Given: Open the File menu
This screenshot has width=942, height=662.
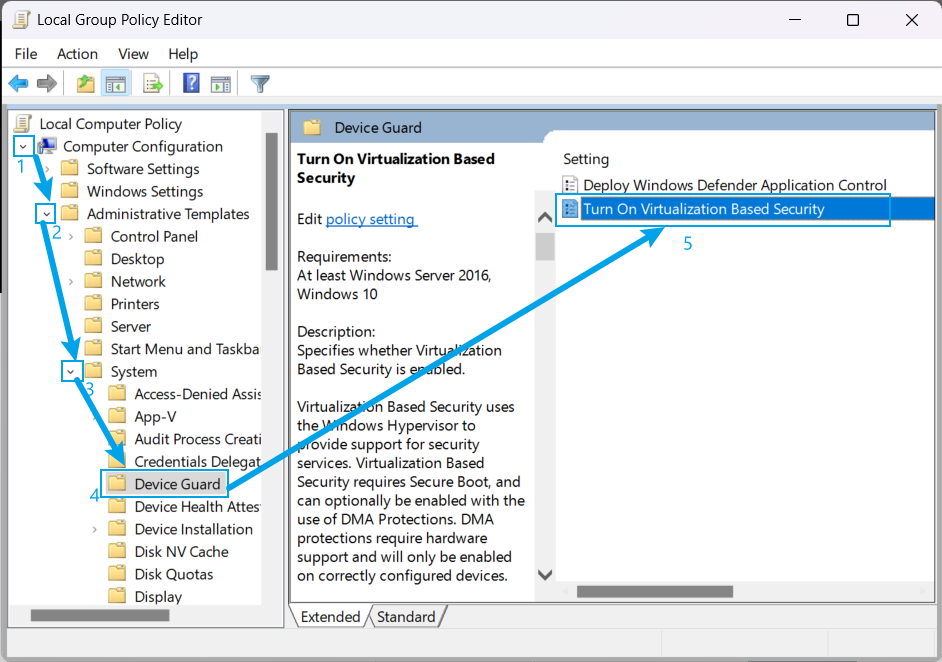Looking at the screenshot, I should coord(26,54).
